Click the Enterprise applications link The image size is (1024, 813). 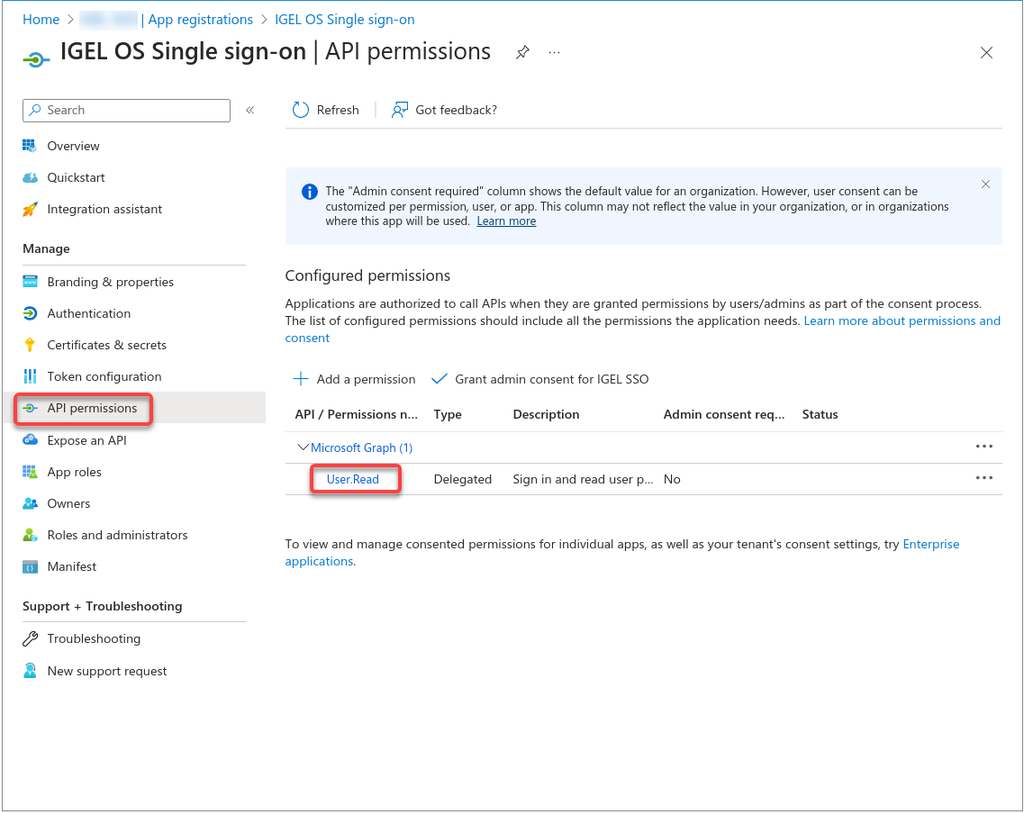[x=930, y=544]
